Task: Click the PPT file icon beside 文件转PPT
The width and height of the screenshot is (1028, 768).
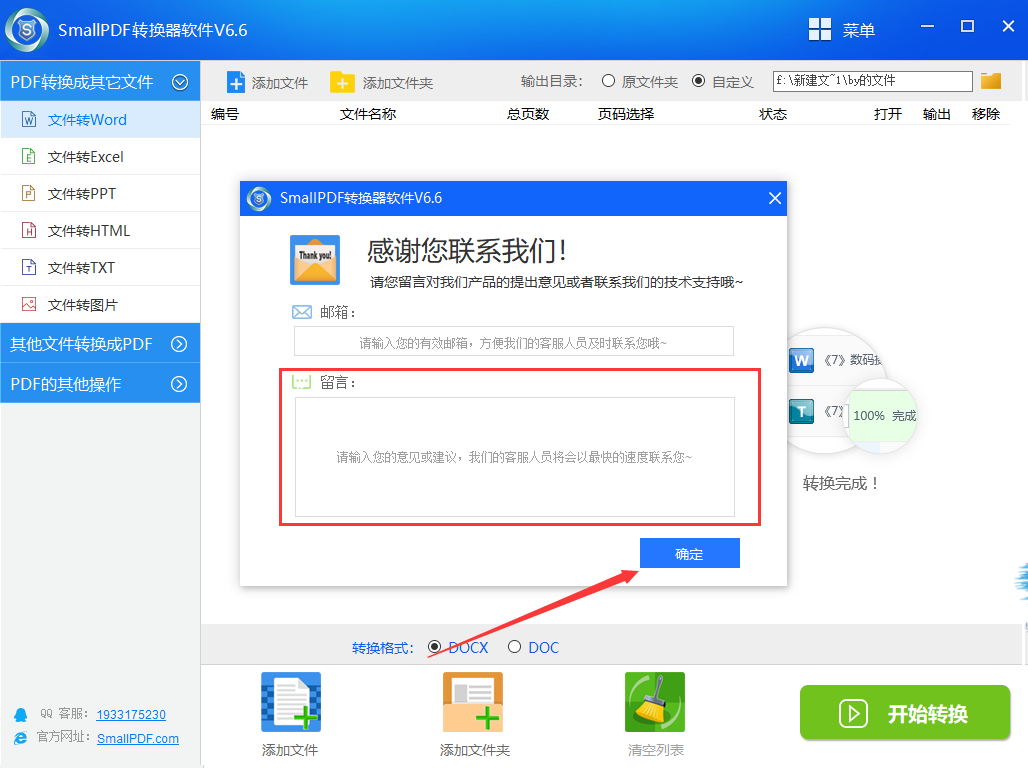Action: tap(29, 193)
